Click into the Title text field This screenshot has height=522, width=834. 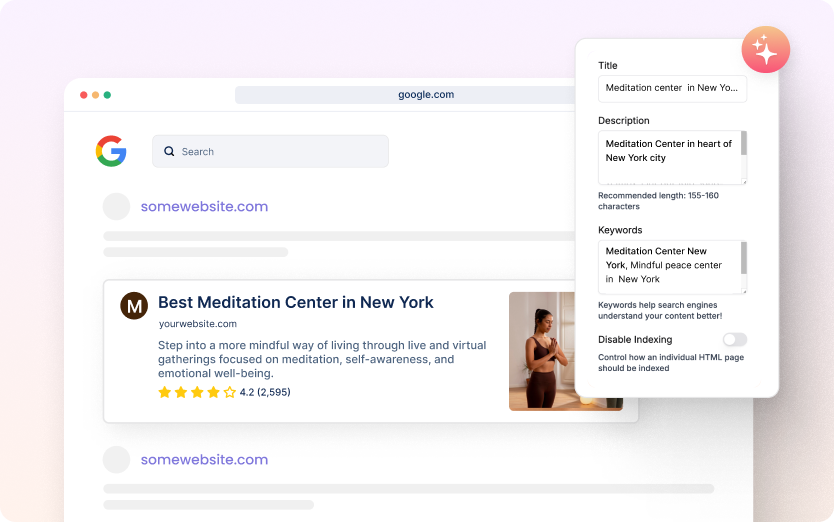pyautogui.click(x=672, y=88)
